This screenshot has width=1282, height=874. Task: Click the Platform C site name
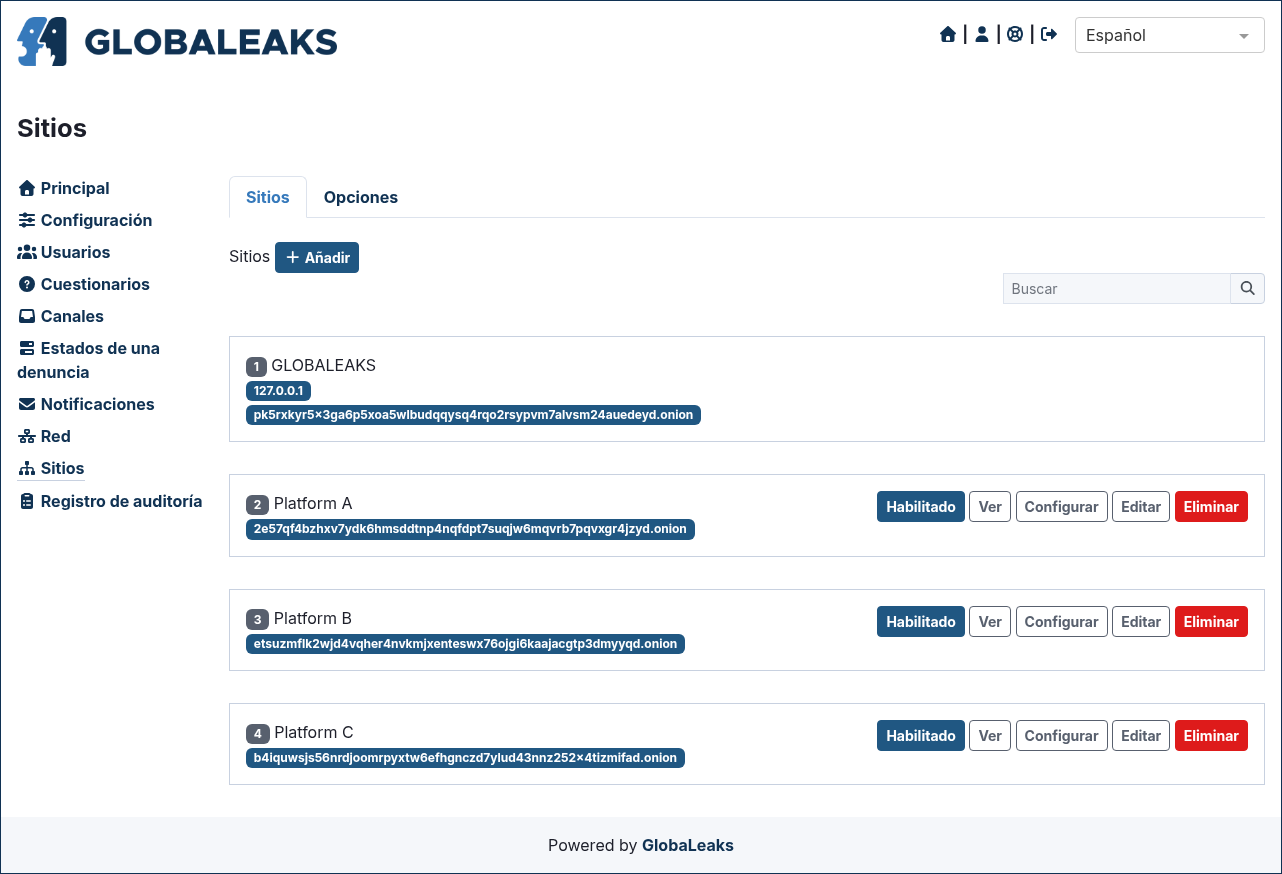click(x=314, y=733)
